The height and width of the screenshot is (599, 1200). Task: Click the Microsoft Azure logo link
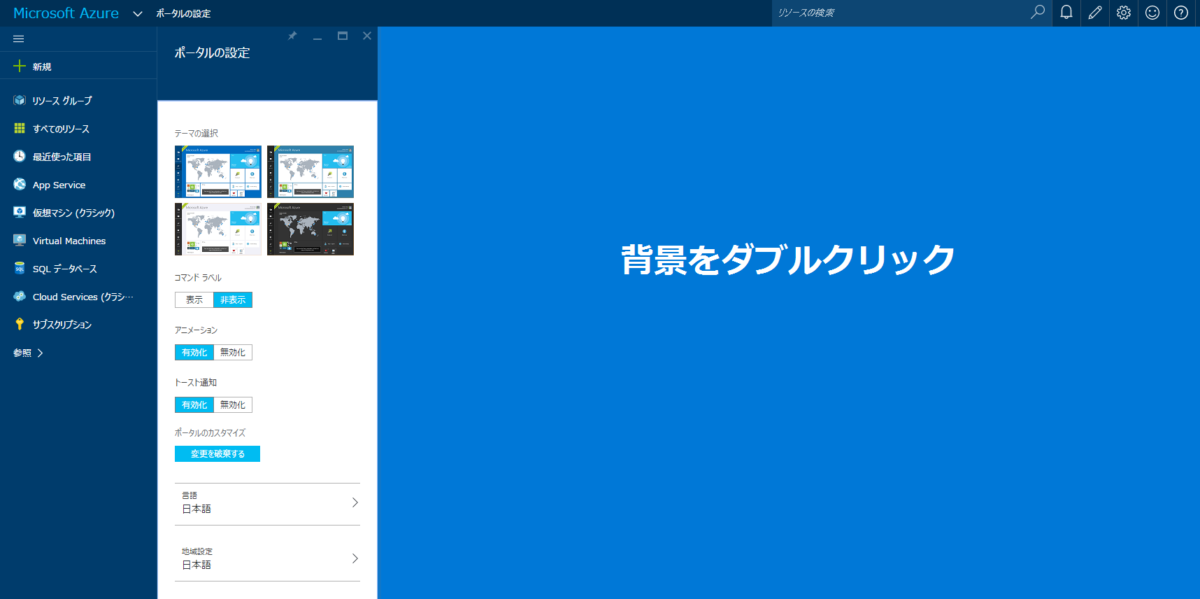tap(65, 13)
